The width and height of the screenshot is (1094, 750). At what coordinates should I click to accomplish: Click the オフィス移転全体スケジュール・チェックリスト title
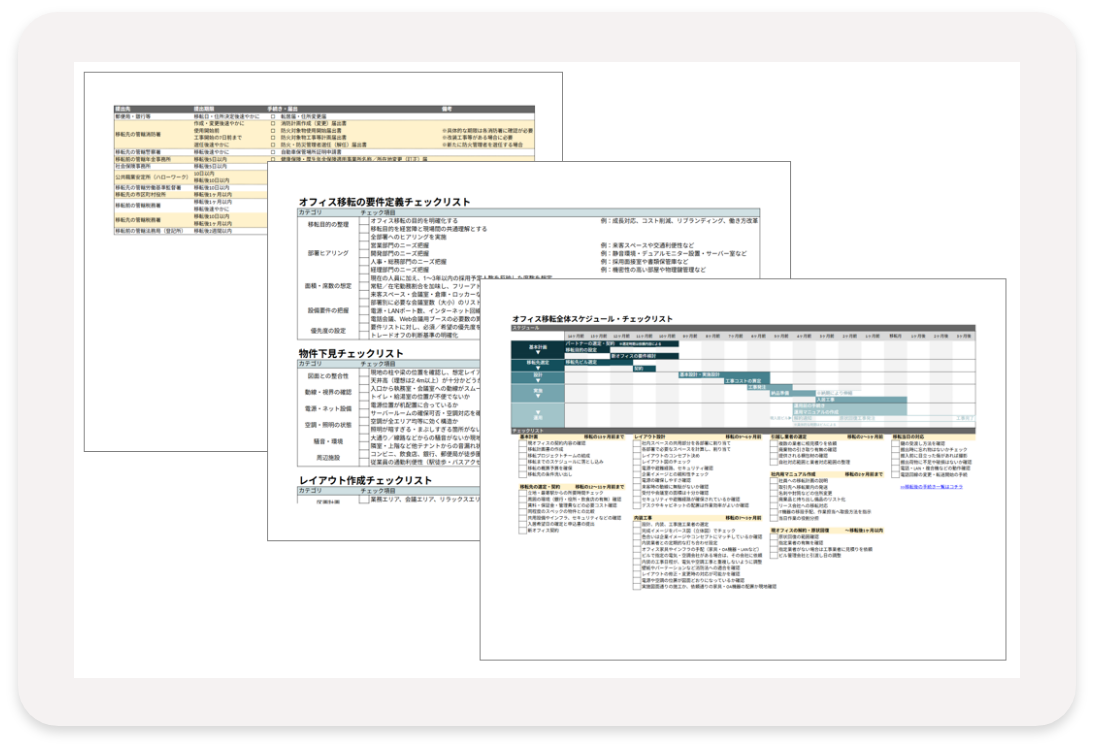tap(592, 318)
